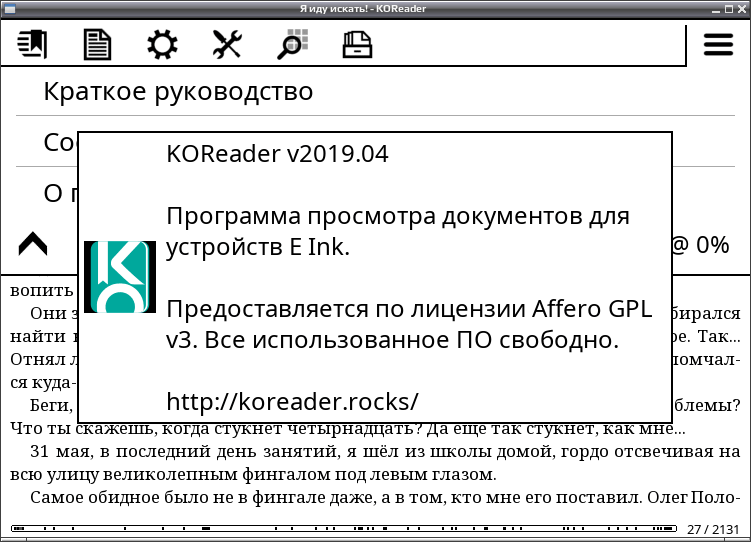Click the 'Программа просмотра документов' description
This screenshot has width=751, height=542.
398,231
